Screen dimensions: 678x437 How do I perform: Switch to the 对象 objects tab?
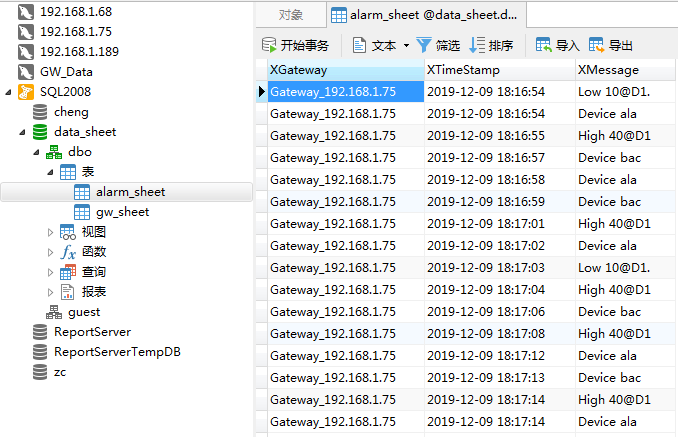click(x=291, y=15)
